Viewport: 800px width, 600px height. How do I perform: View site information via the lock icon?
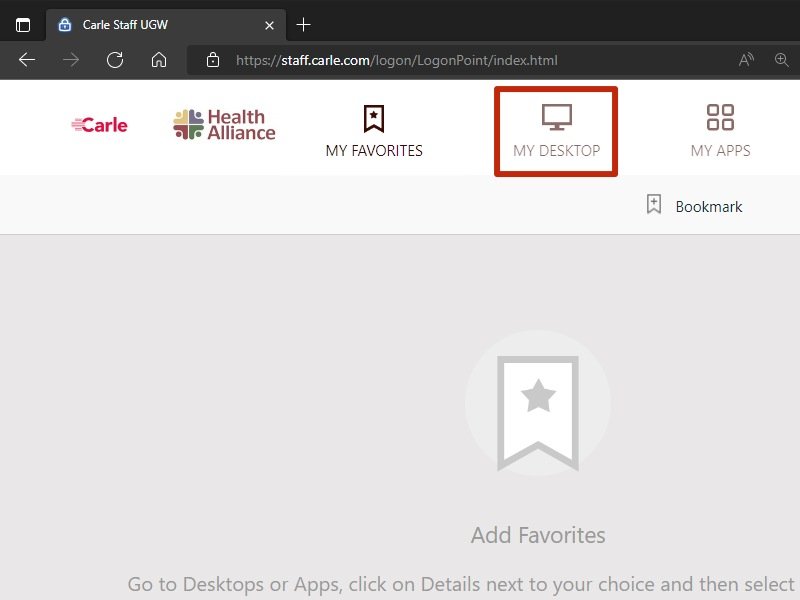click(x=212, y=60)
